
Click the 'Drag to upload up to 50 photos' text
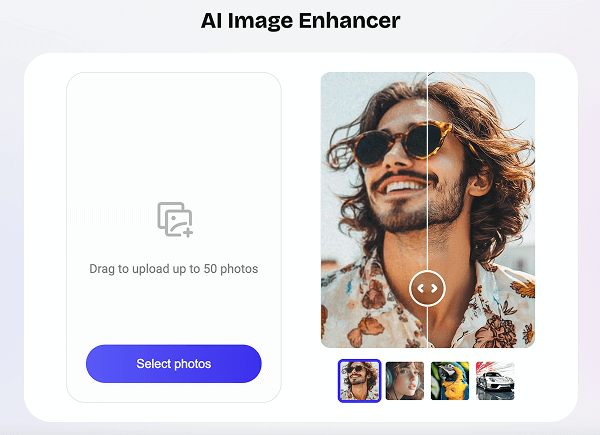coord(174,268)
